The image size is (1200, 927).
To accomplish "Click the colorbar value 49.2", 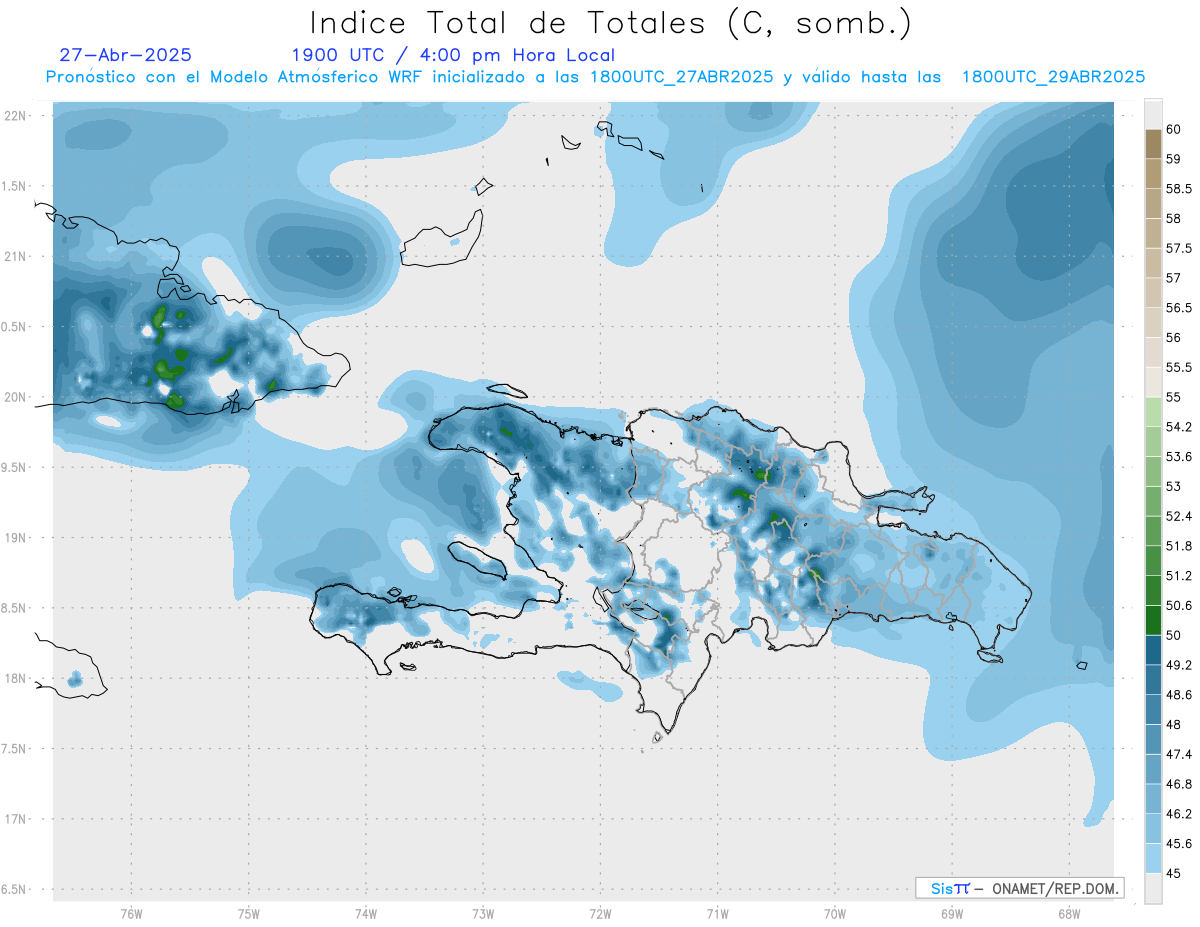I will pyautogui.click(x=1179, y=665).
